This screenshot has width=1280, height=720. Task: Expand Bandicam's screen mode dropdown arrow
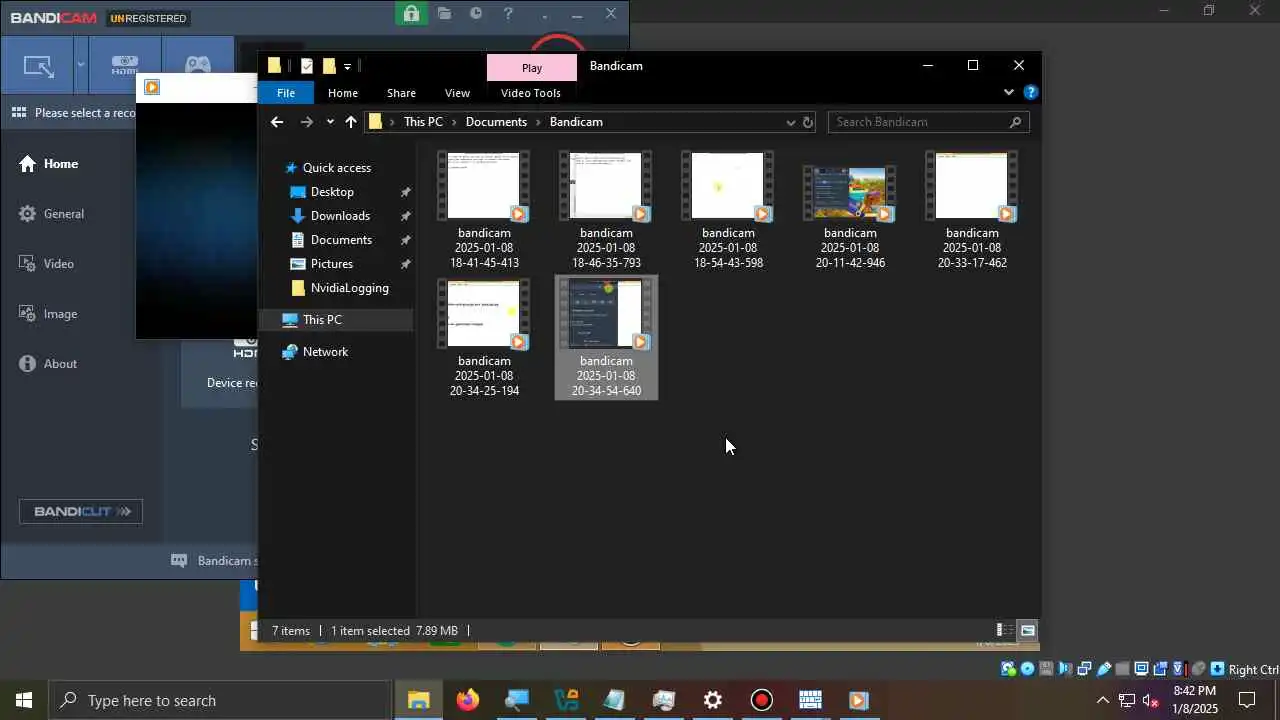tap(80, 67)
